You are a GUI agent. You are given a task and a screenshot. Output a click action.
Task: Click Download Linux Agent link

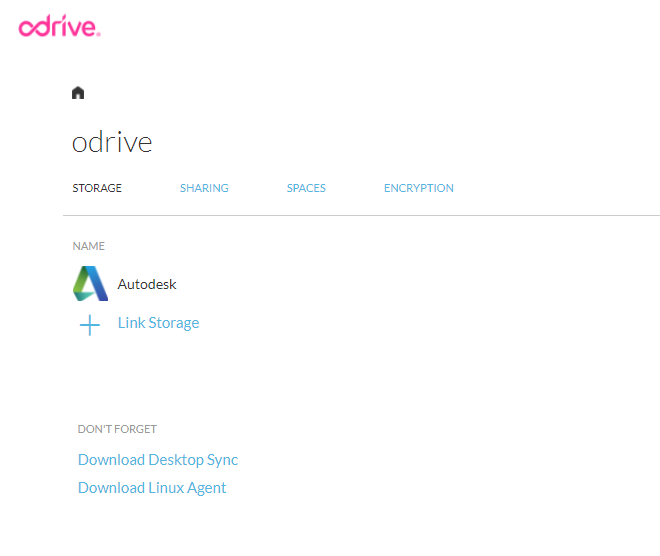pos(152,488)
